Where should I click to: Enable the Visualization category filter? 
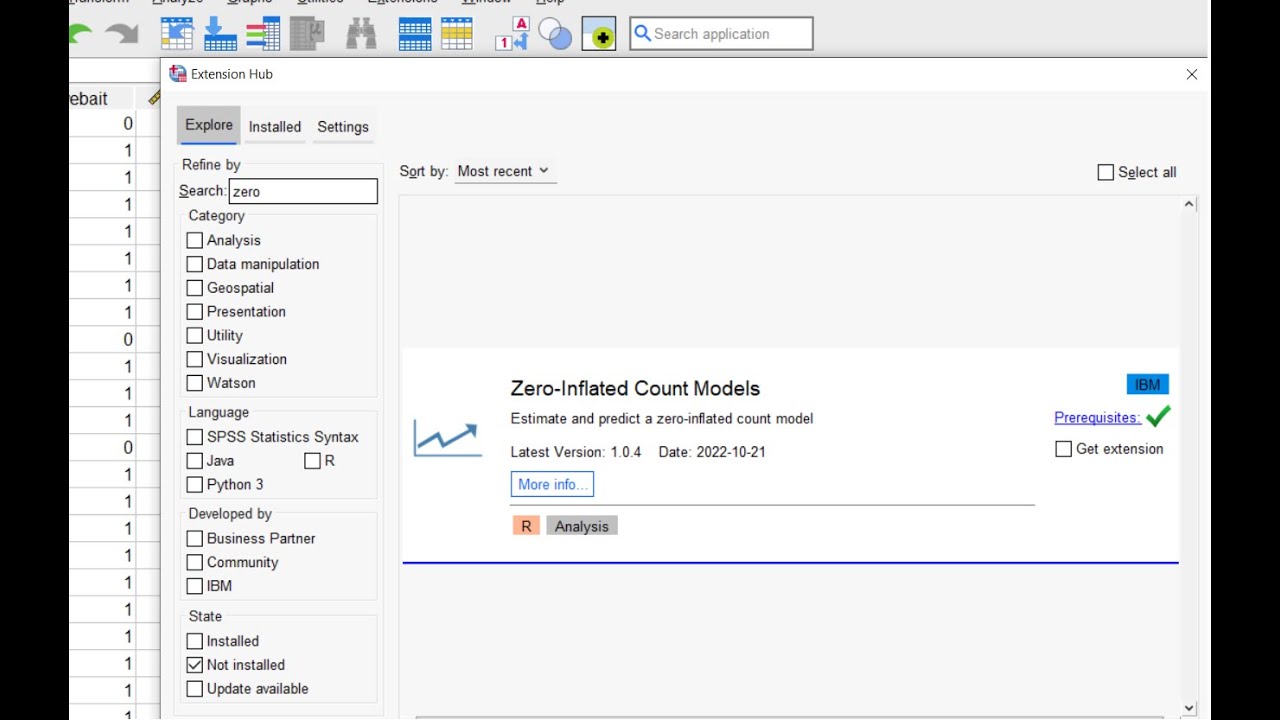(x=195, y=359)
